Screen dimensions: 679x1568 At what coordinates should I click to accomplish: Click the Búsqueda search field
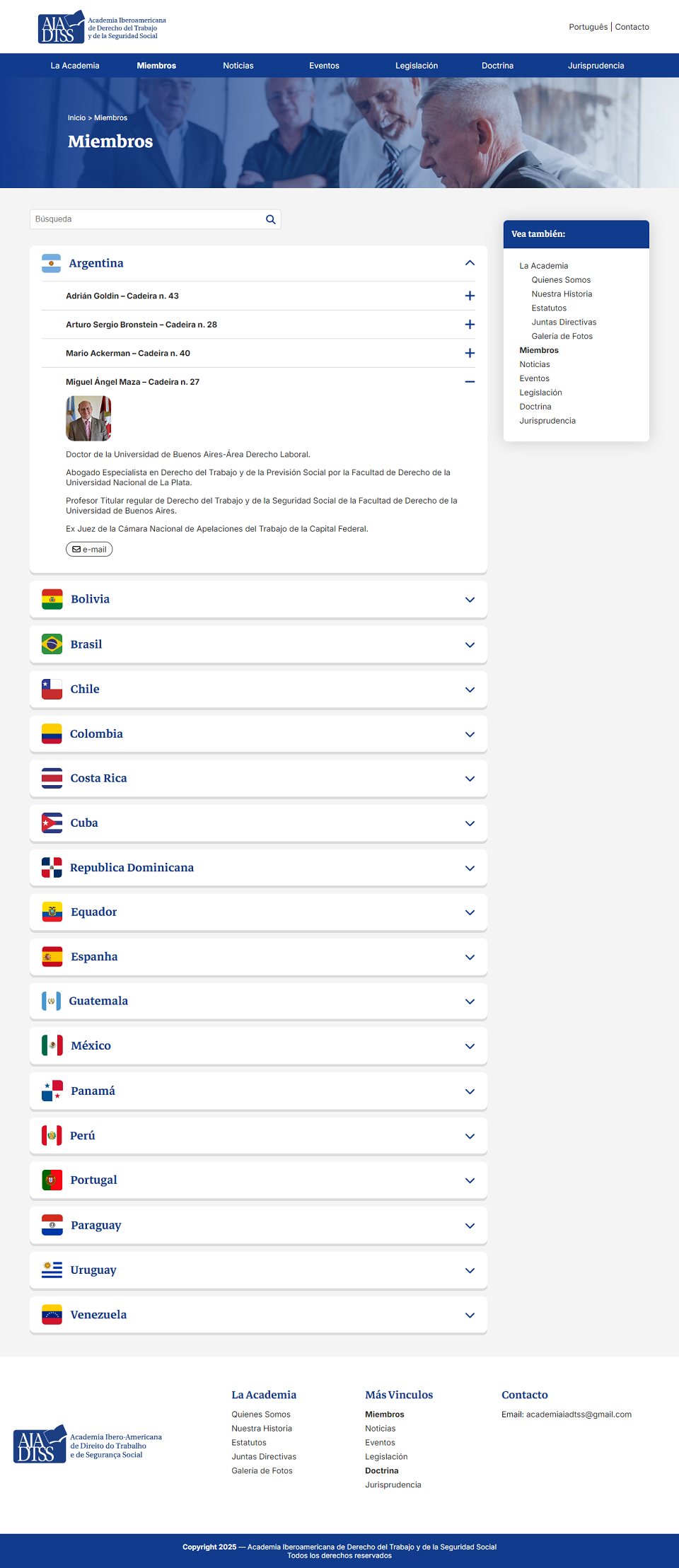pyautogui.click(x=146, y=219)
